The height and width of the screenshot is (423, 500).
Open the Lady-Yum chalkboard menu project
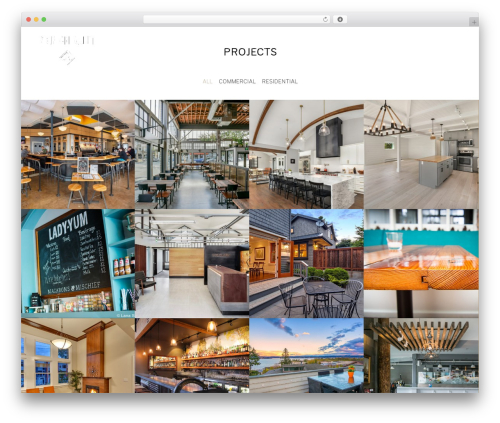click(x=78, y=263)
